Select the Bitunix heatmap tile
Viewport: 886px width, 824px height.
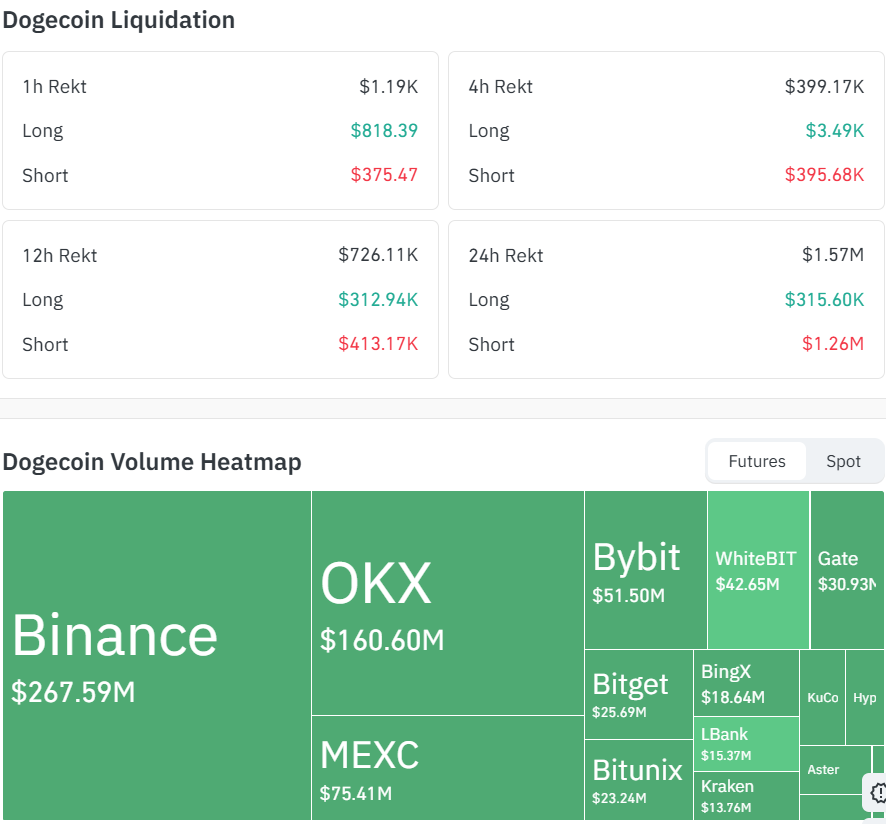(x=639, y=780)
